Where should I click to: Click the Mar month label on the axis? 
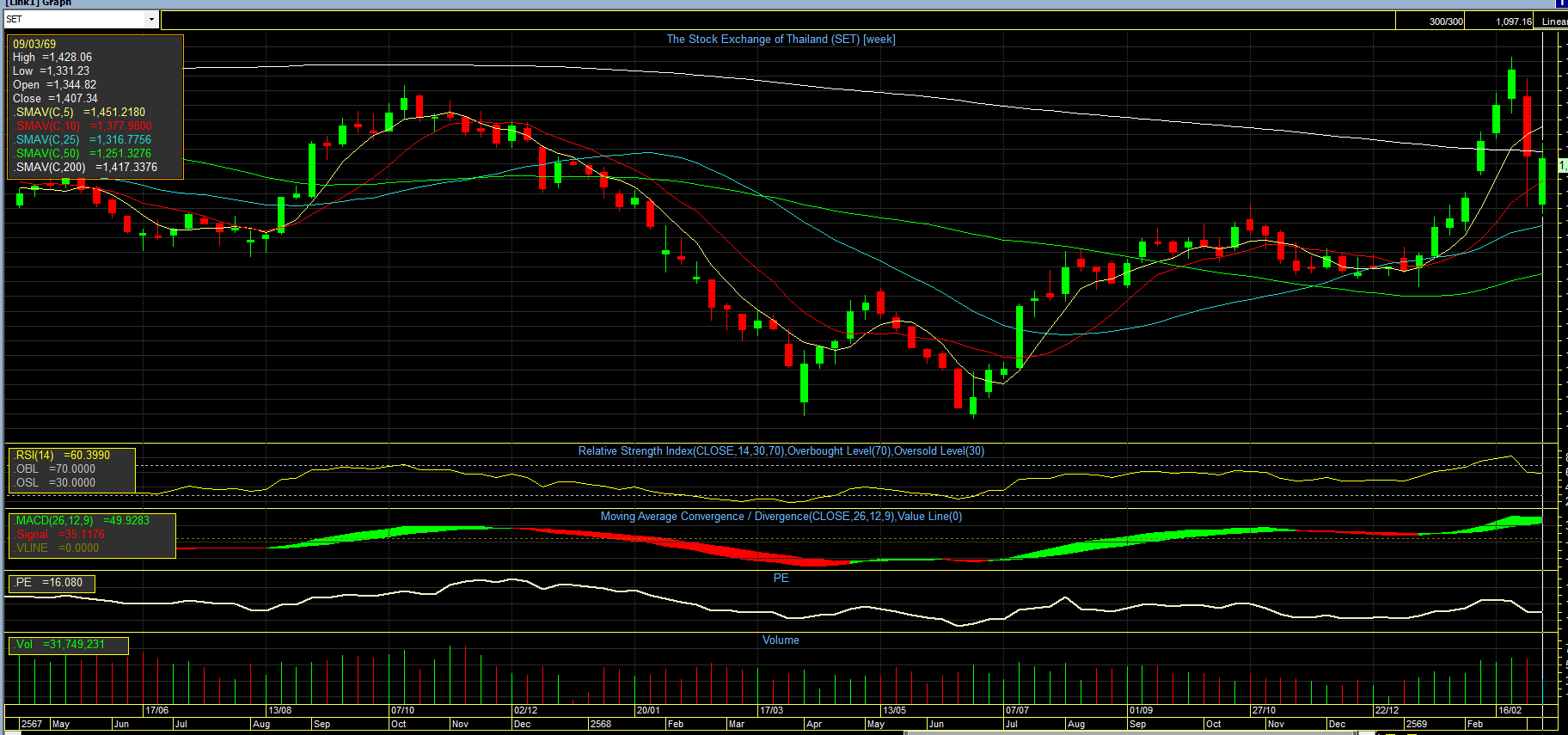click(x=737, y=725)
